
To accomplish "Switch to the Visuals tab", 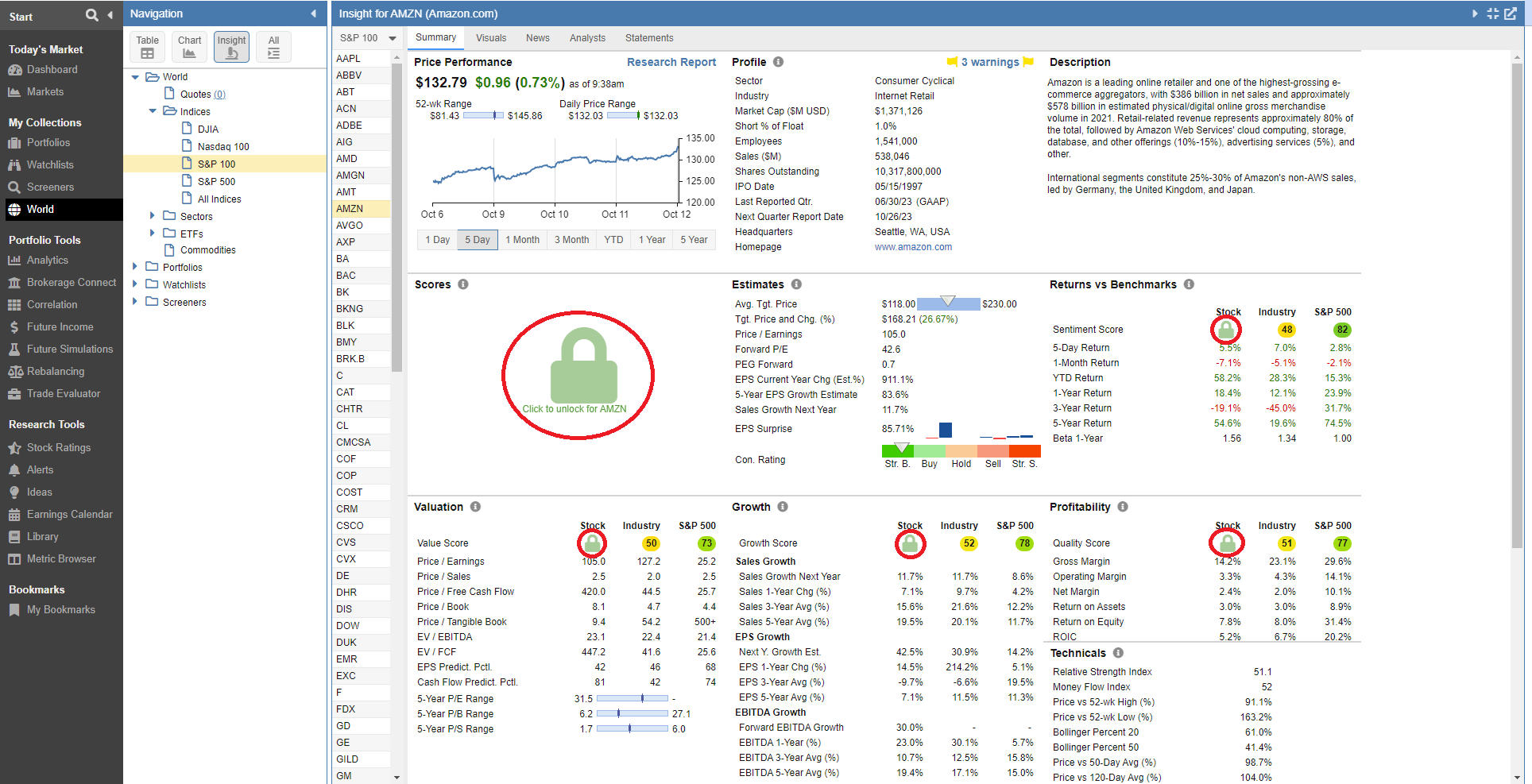I will tap(491, 38).
